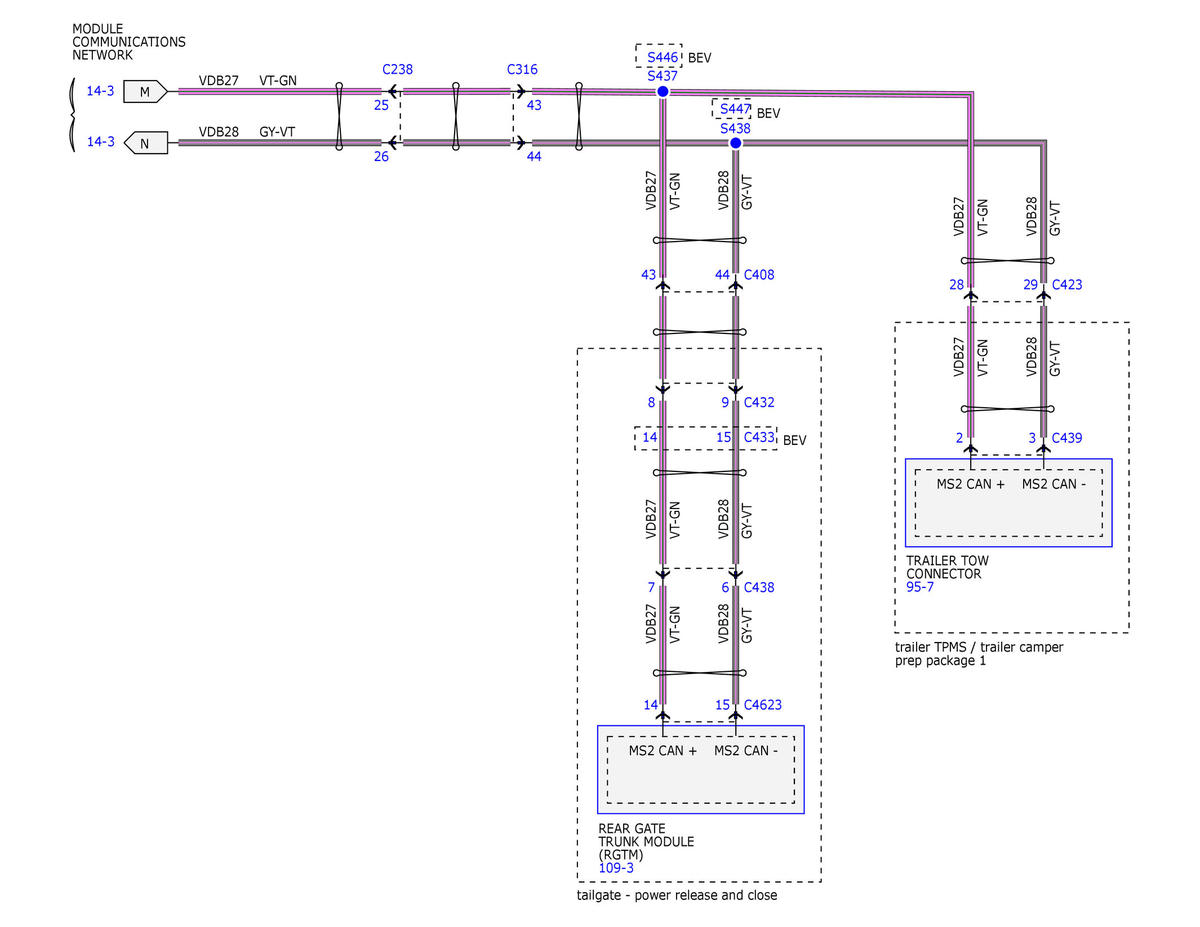The height and width of the screenshot is (927, 1200).
Task: Click the S447 BEV dashed splice box
Action: coord(731,108)
